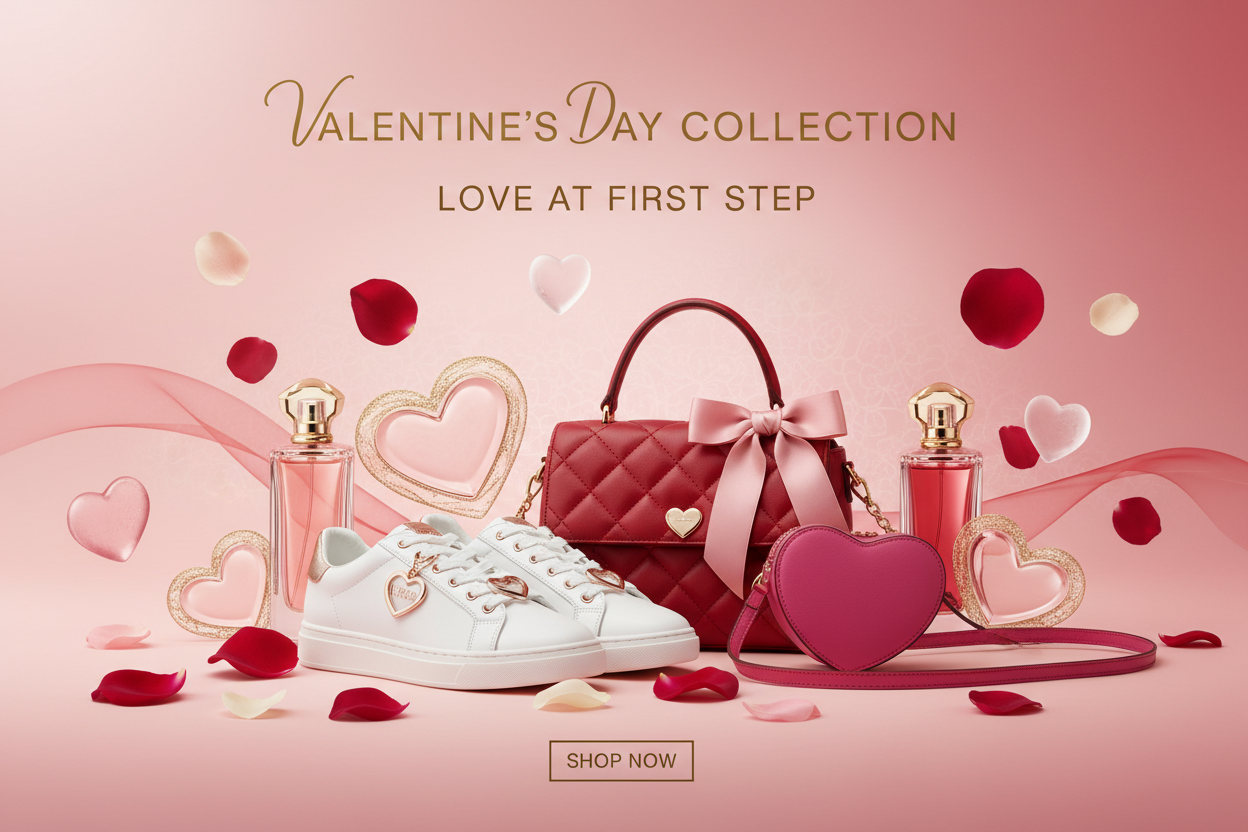
Task: Click the SHOP NOW button
Action: tap(621, 760)
